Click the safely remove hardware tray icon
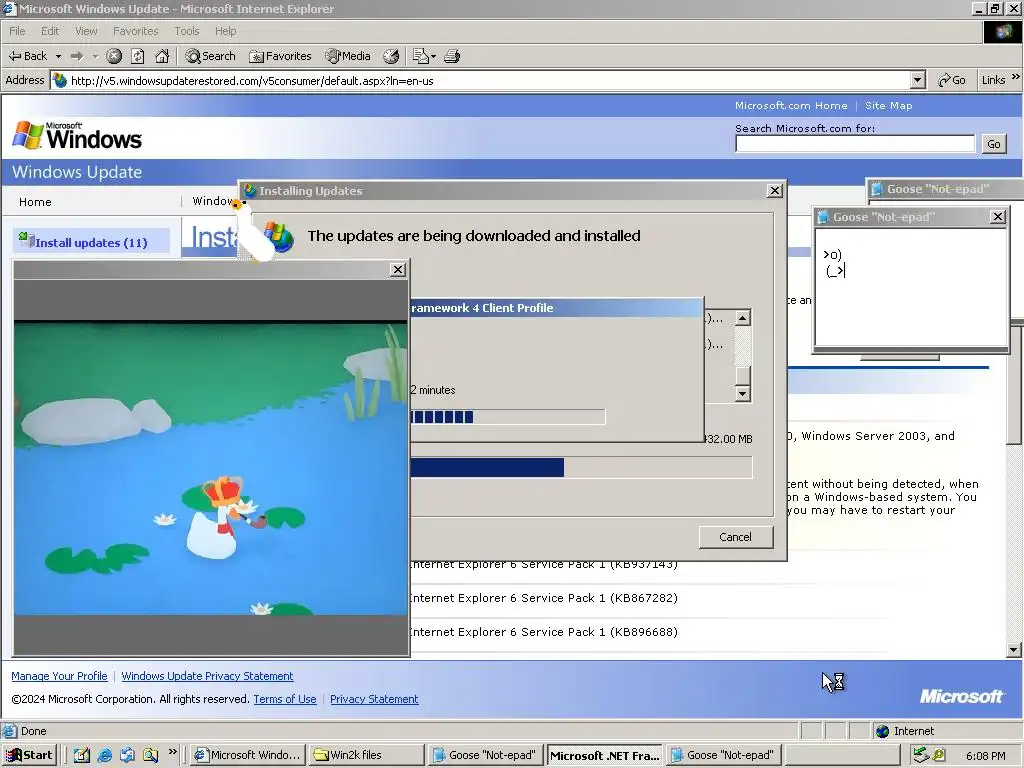1024x768 pixels. 921,755
